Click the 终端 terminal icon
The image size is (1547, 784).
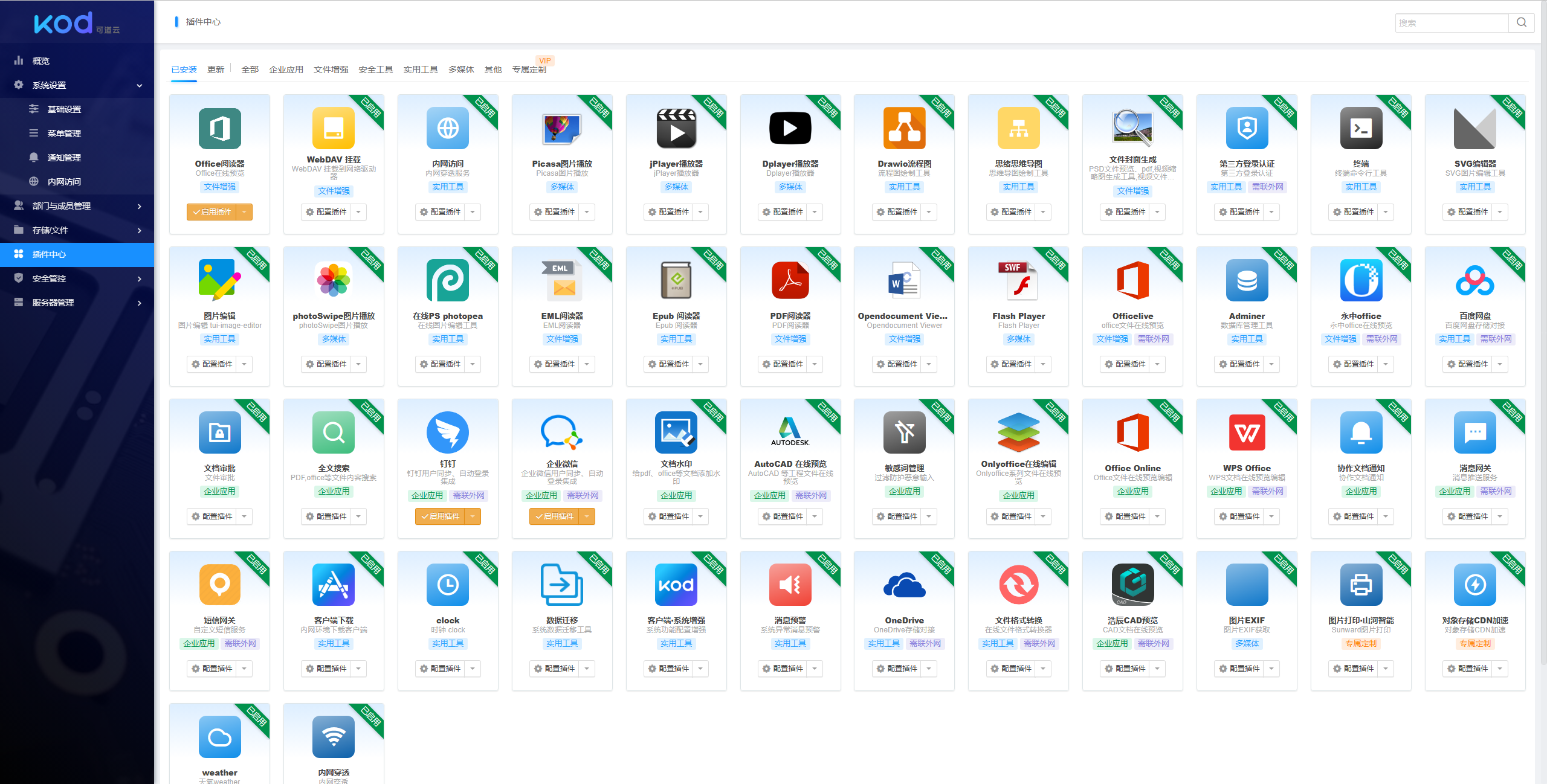coord(1361,128)
